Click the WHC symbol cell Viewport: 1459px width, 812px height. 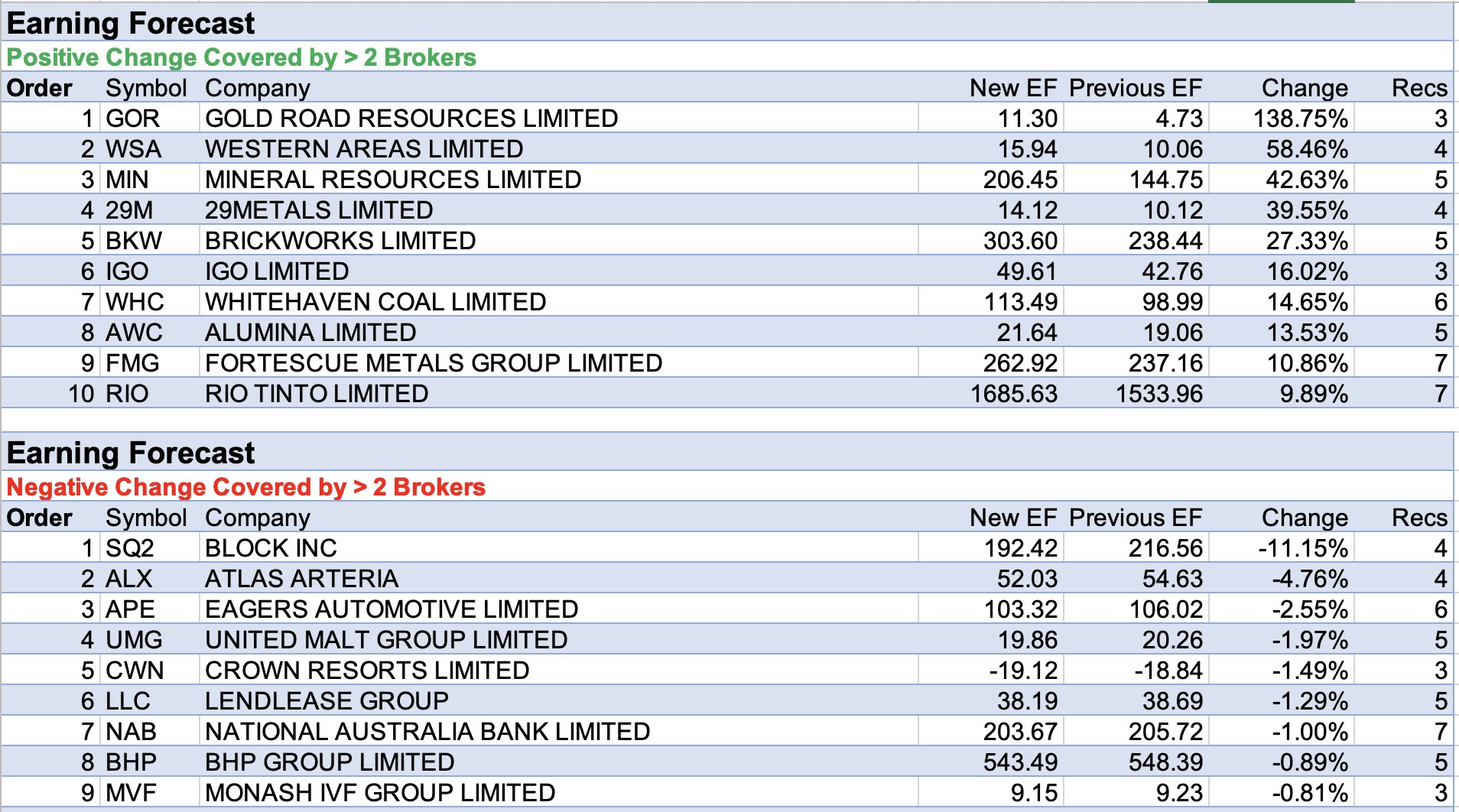tap(135, 302)
